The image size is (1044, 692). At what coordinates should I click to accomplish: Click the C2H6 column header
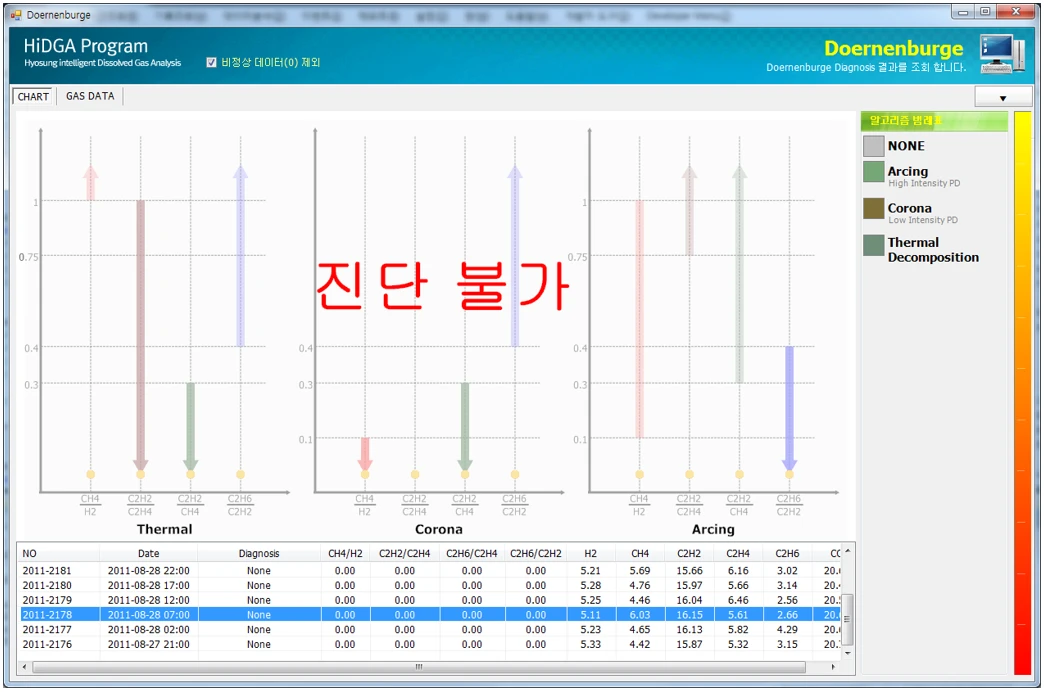pyautogui.click(x=788, y=553)
